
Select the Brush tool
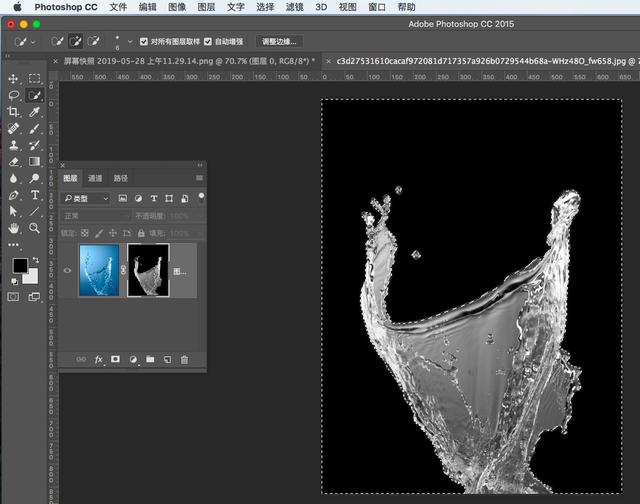[x=34, y=129]
